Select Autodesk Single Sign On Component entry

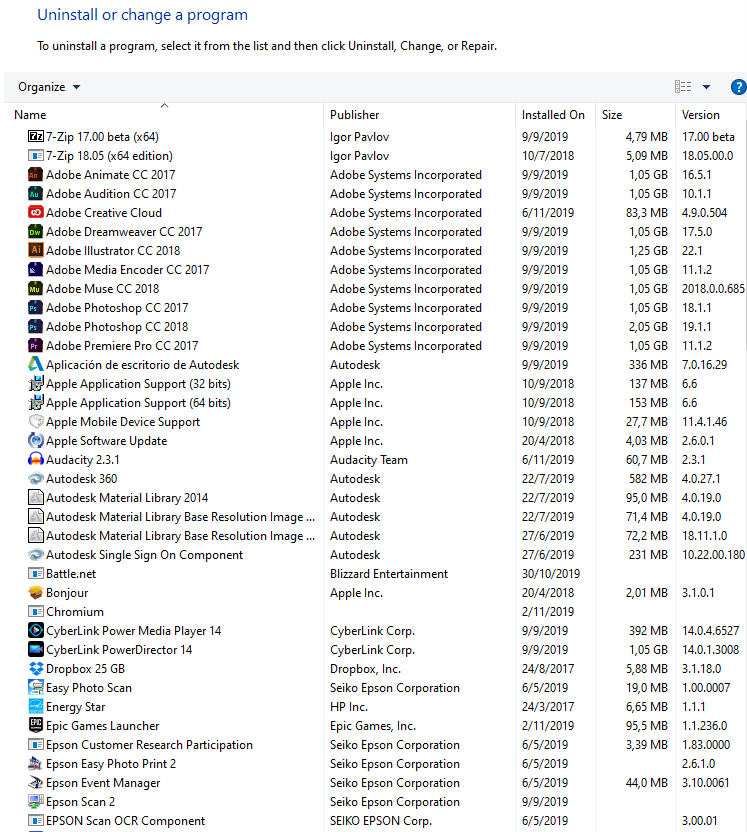point(144,555)
